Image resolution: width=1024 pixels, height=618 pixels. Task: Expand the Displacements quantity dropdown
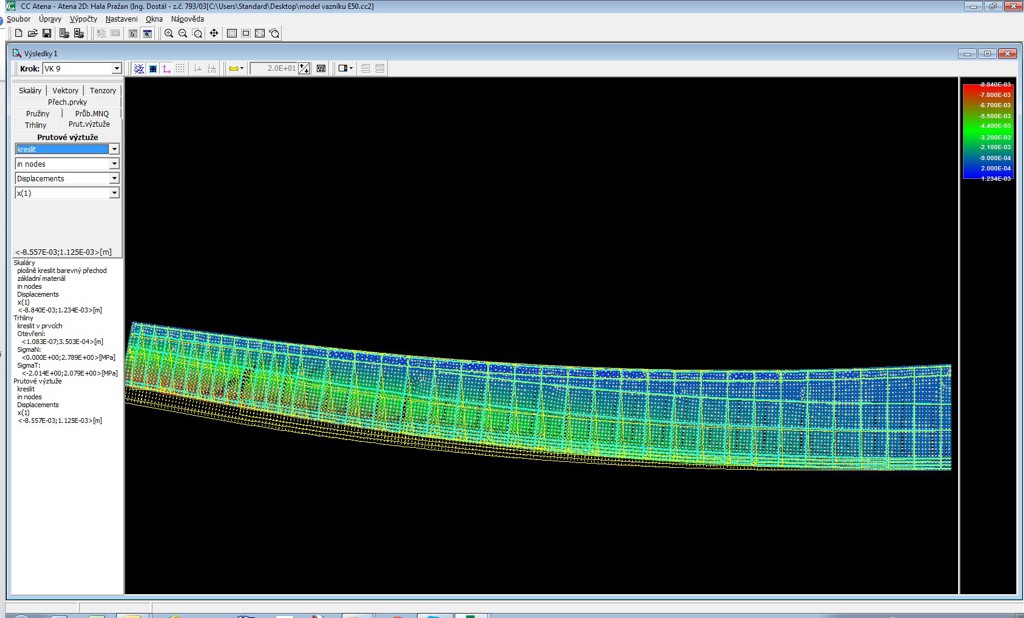114,179
